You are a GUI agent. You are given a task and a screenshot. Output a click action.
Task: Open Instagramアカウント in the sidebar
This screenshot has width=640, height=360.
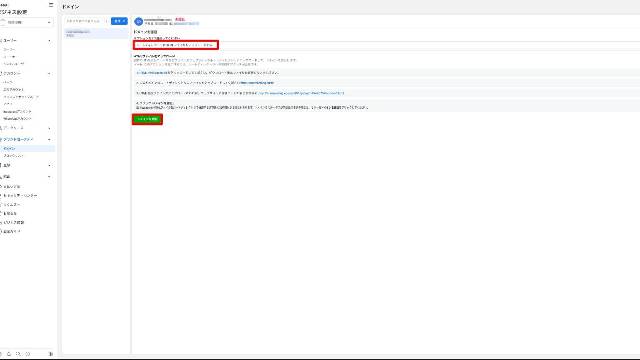pyautogui.click(x=17, y=111)
